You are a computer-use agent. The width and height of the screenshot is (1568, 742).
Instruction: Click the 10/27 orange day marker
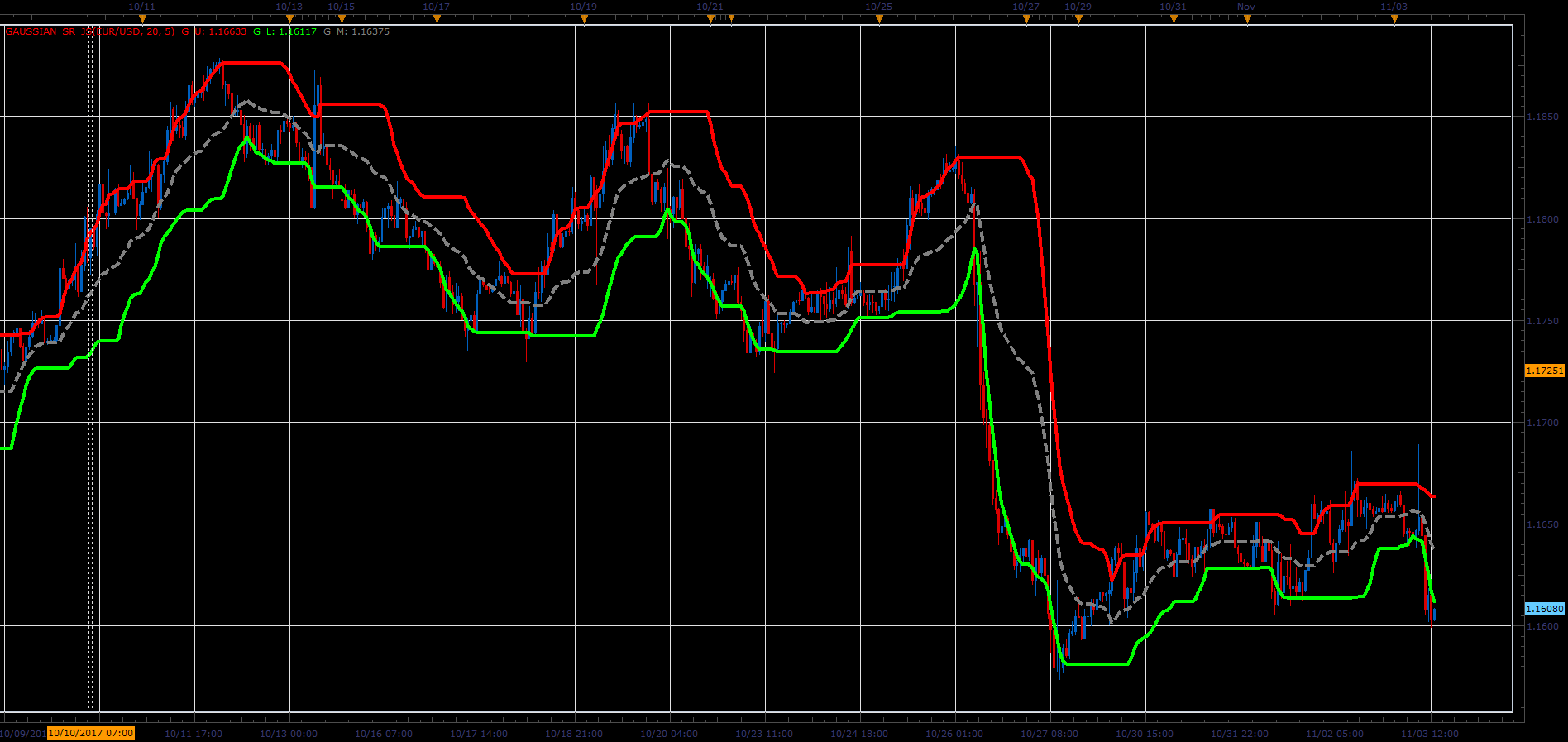click(x=1026, y=18)
